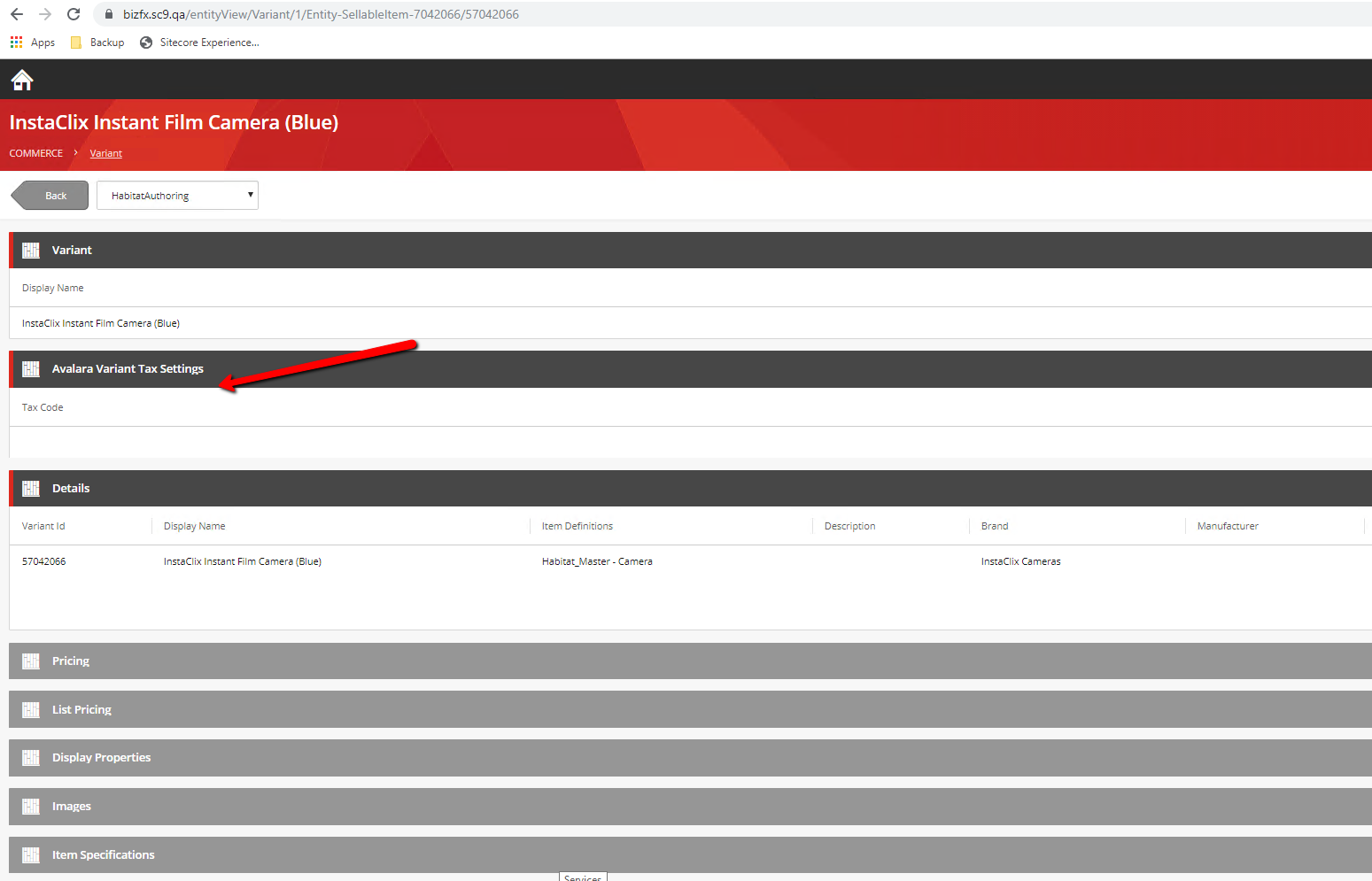Image resolution: width=1372 pixels, height=881 pixels.
Task: Click the variant id value 57042066
Action: pos(43,561)
